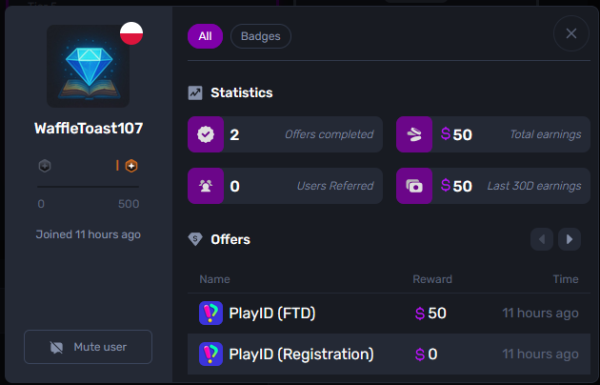
Task: Click the Offers diamond tag icon
Action: click(195, 239)
